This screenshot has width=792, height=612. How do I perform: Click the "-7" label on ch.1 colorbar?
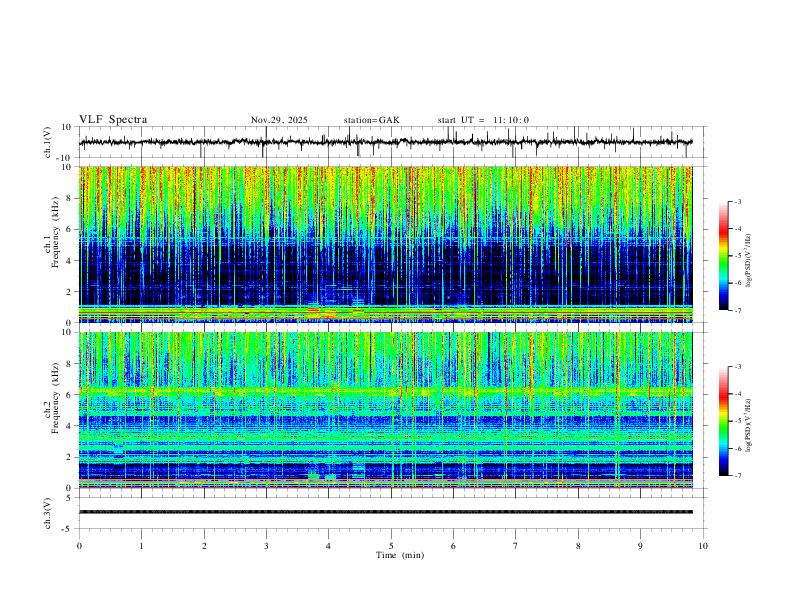click(737, 311)
